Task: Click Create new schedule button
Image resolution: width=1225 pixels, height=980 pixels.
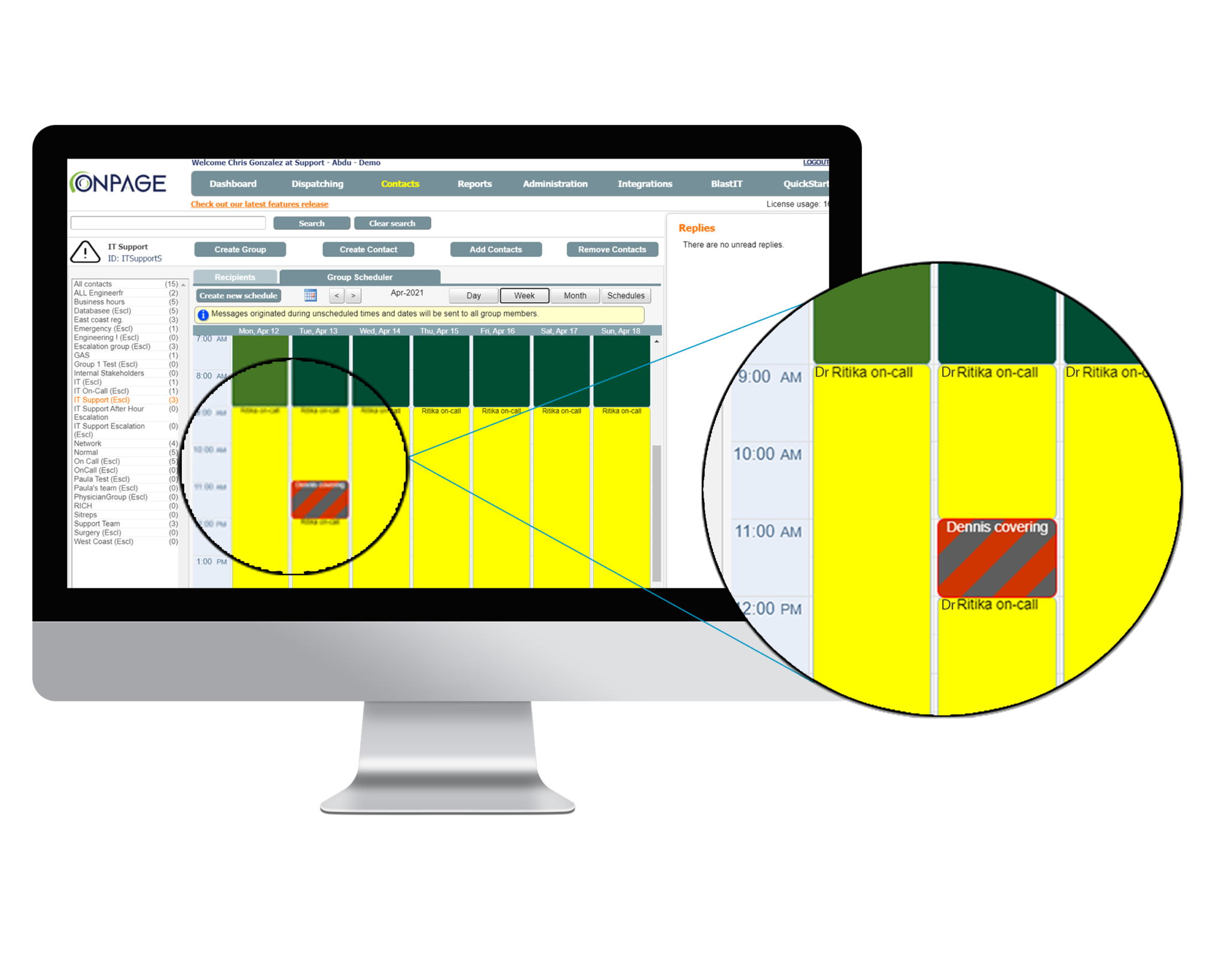Action: point(238,295)
